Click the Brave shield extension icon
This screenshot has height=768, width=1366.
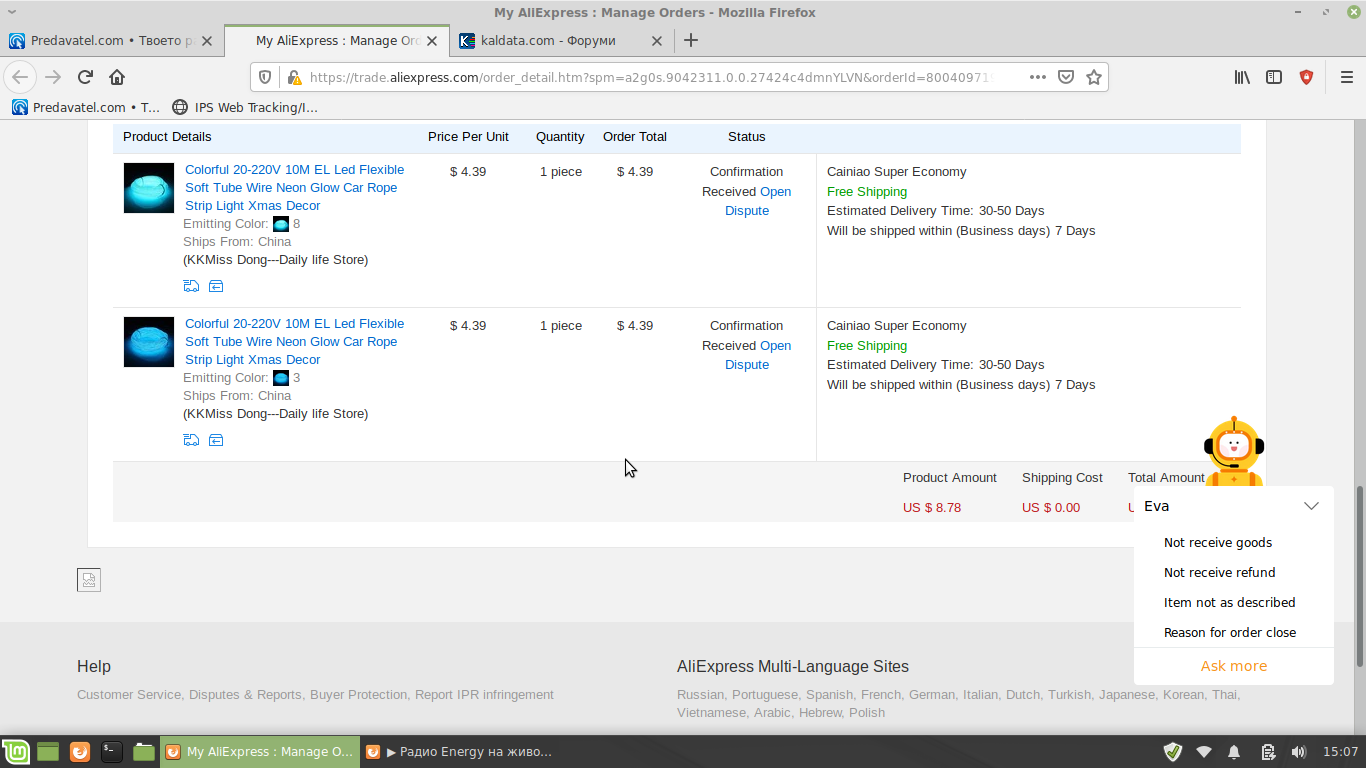click(x=1306, y=77)
